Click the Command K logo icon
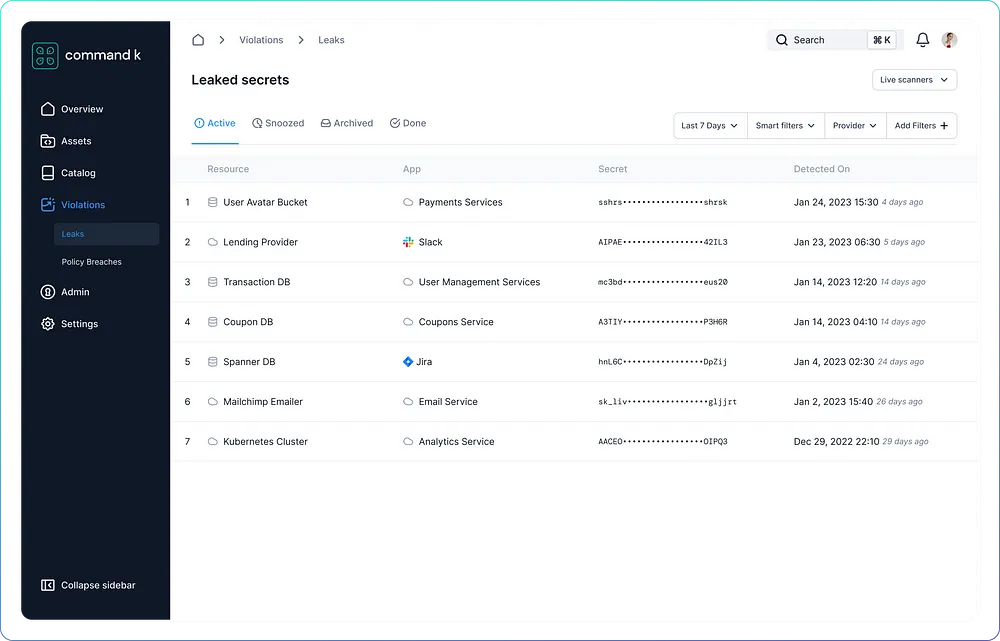The height and width of the screenshot is (641, 1000). click(x=45, y=55)
